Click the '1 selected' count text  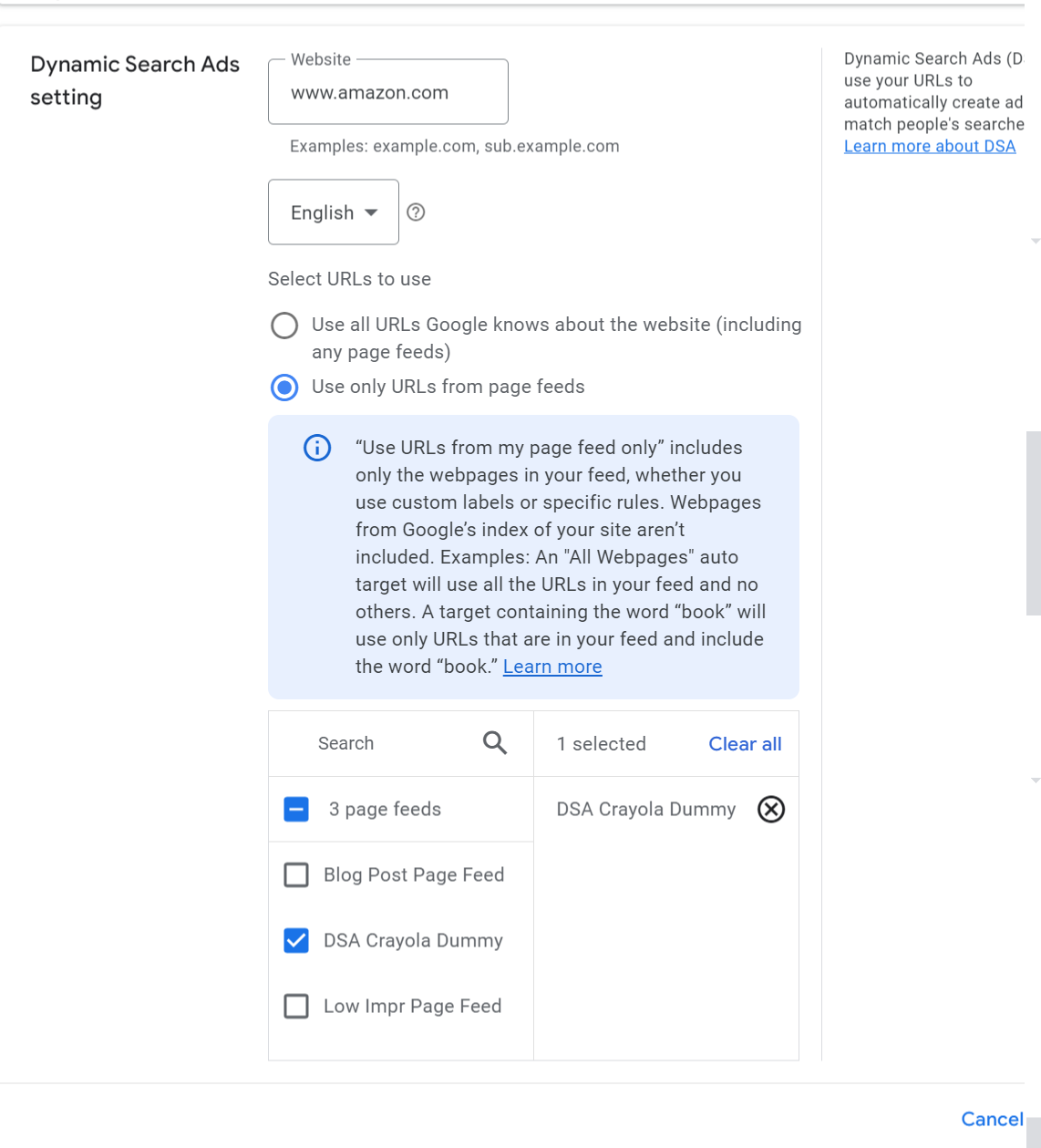point(602,744)
